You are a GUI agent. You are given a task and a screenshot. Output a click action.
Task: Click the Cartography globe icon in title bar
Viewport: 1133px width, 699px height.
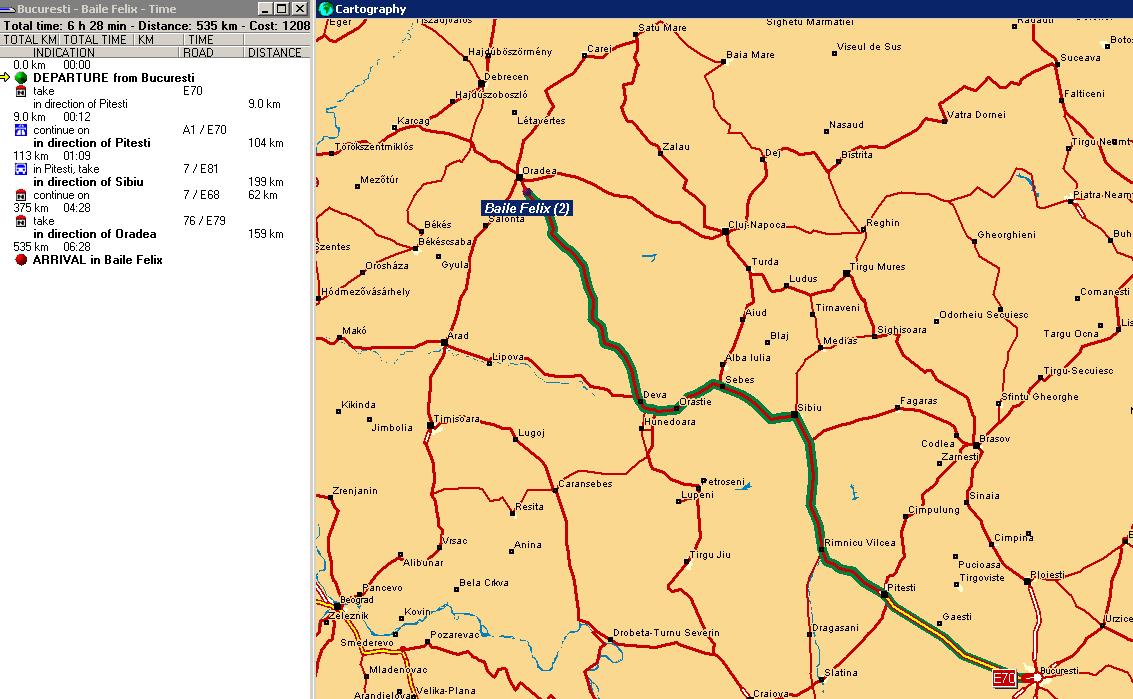pyautogui.click(x=325, y=9)
